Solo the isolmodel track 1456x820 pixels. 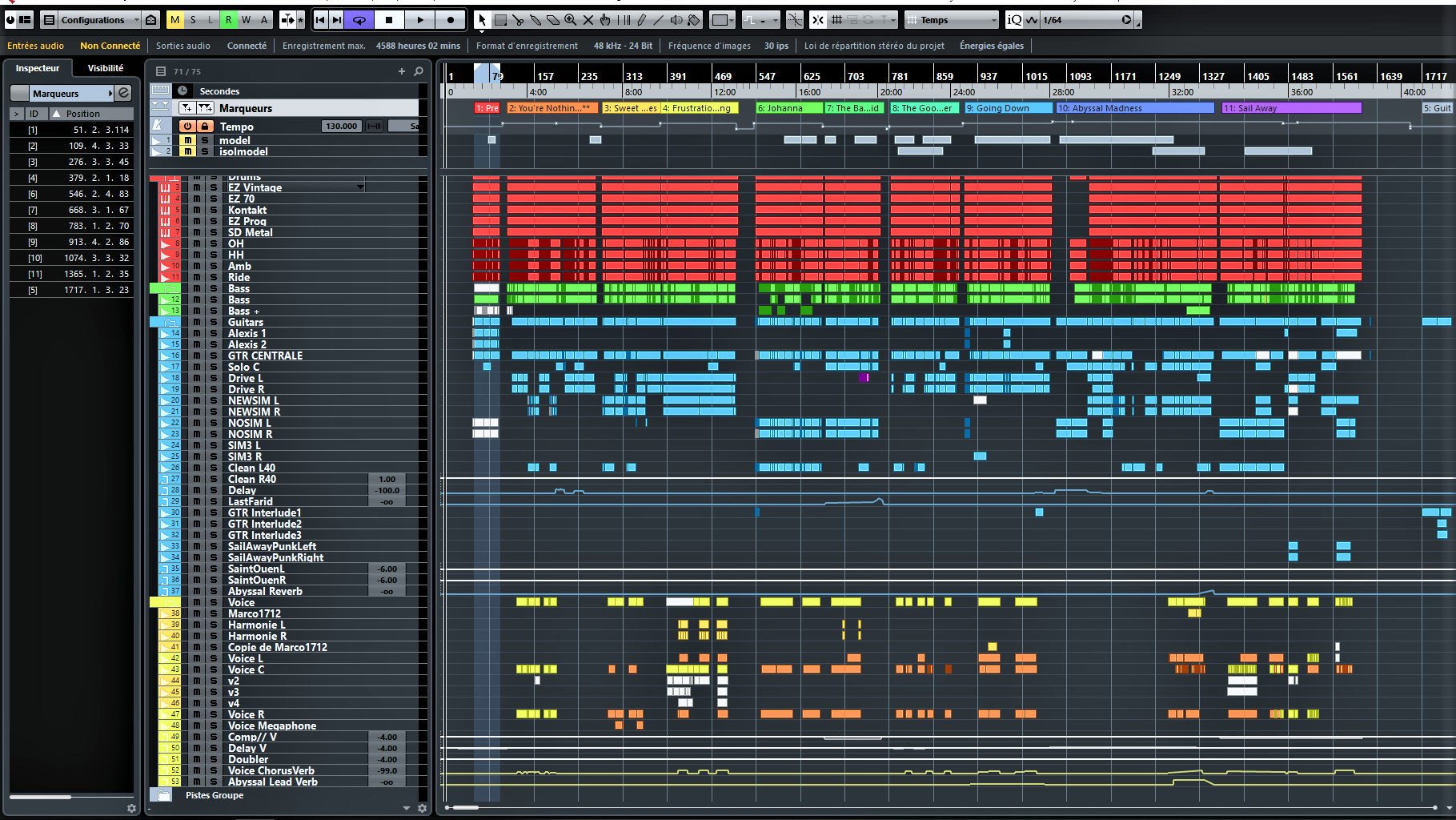(x=205, y=151)
